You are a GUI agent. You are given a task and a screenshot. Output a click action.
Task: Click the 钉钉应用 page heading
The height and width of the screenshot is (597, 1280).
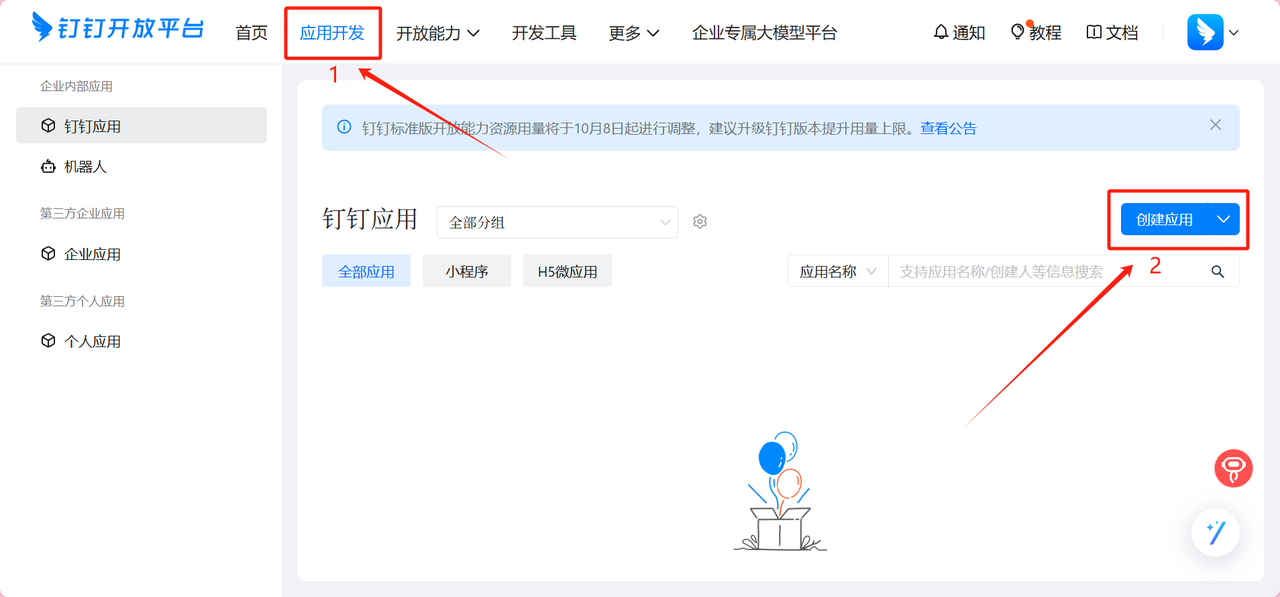pyautogui.click(x=370, y=220)
